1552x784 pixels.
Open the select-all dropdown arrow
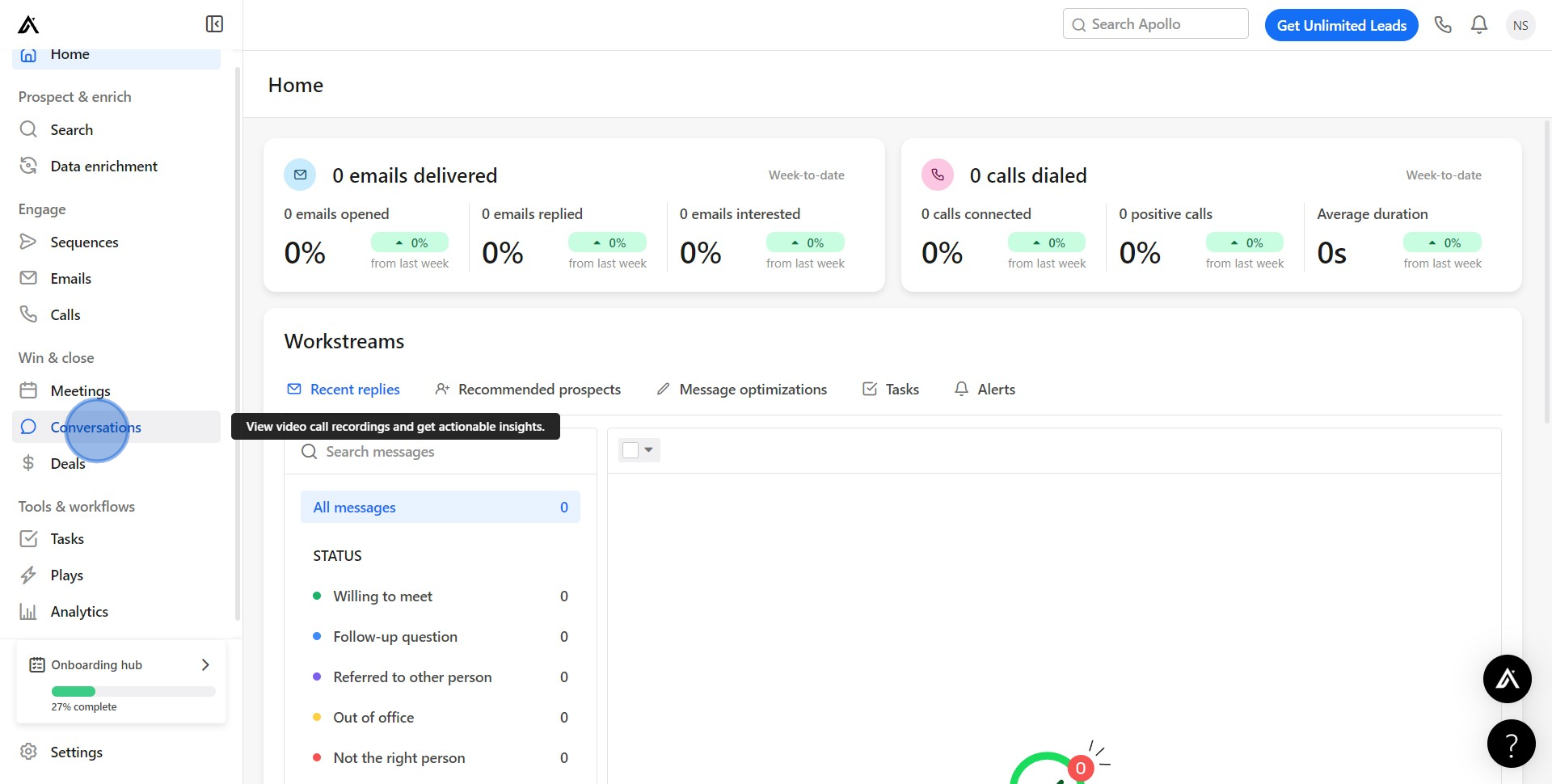point(649,450)
